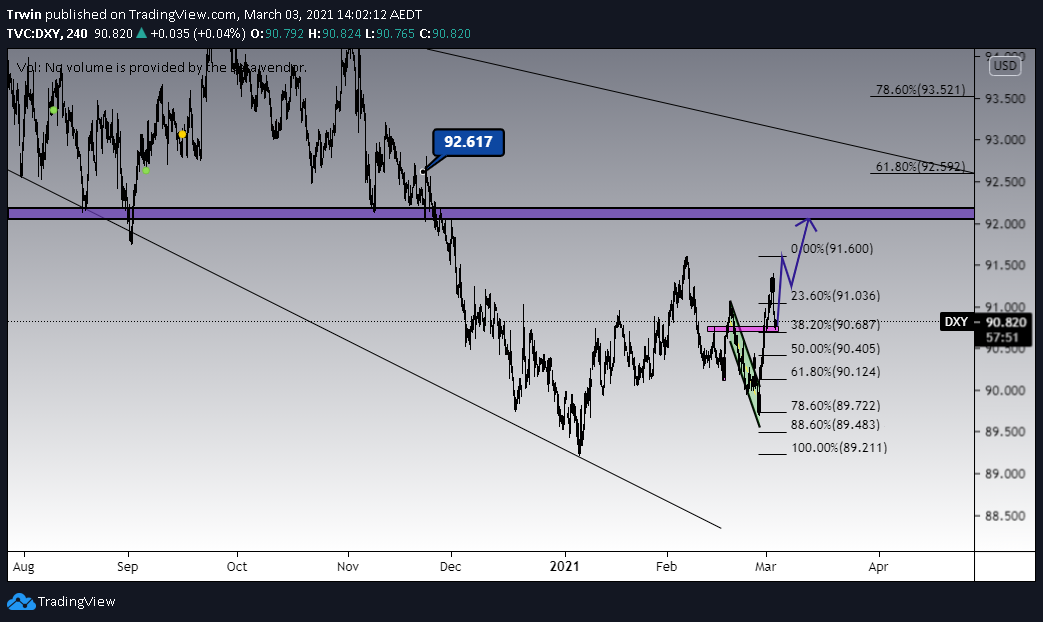Click the Aug label on time axis
The image size is (1043, 622).
[24, 567]
